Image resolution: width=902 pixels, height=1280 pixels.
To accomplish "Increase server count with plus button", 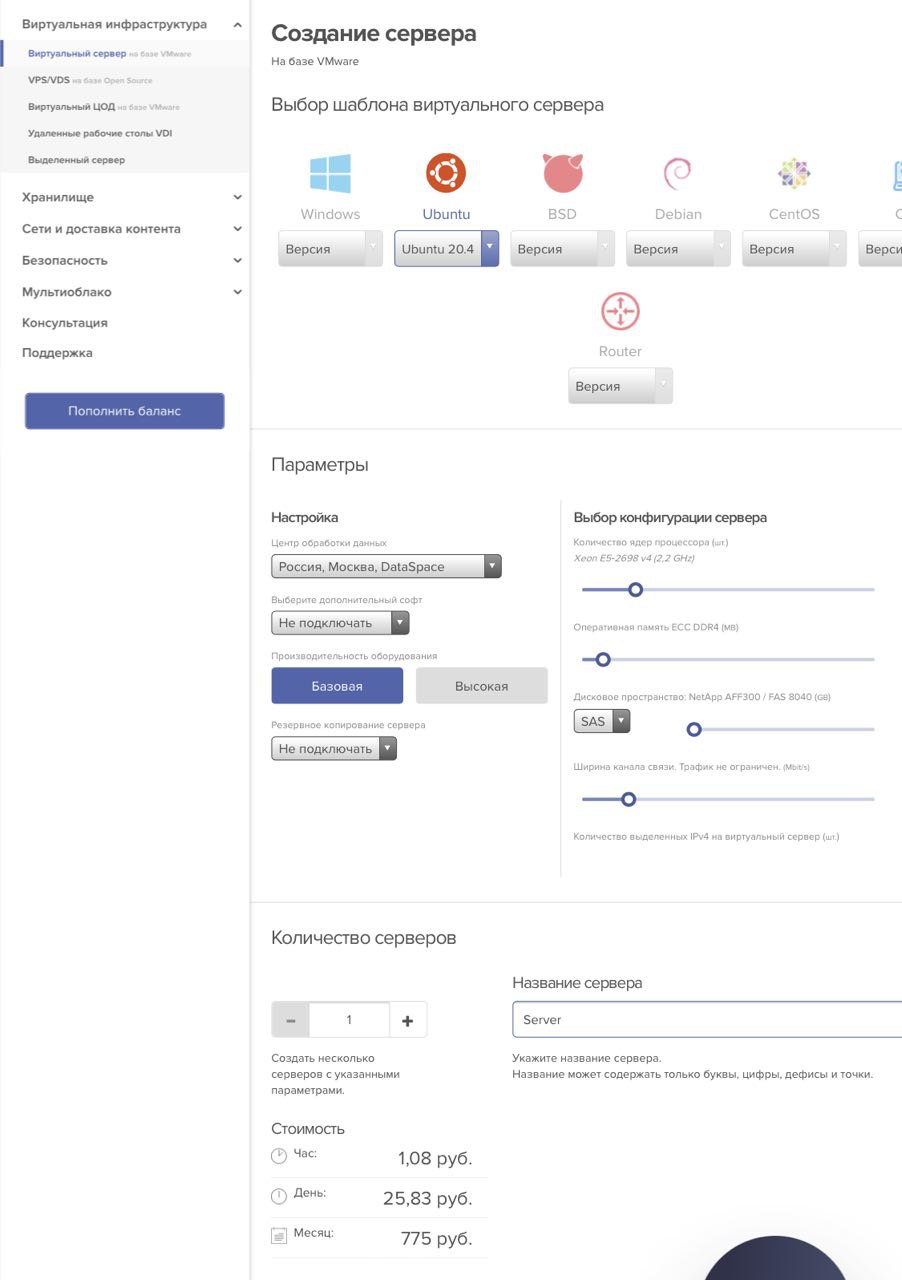I will pos(408,1020).
